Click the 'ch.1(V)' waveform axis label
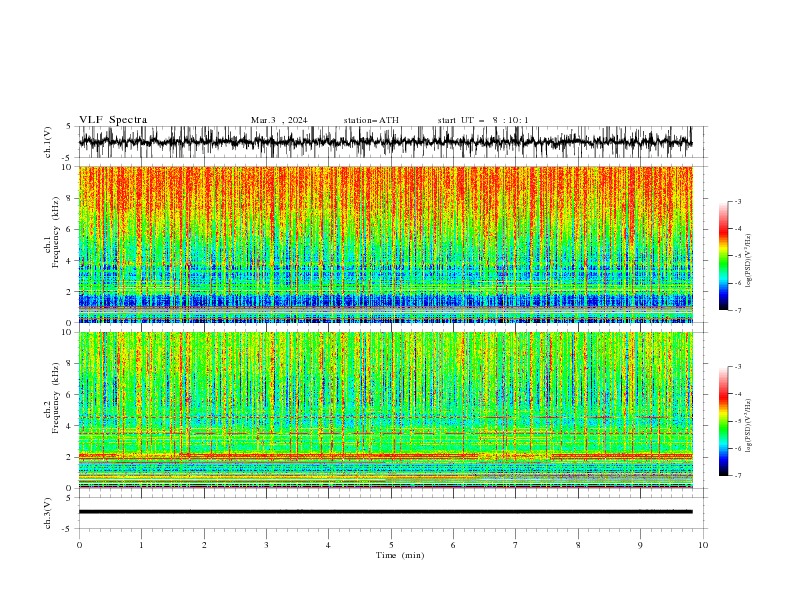The image size is (792, 612). coord(48,142)
